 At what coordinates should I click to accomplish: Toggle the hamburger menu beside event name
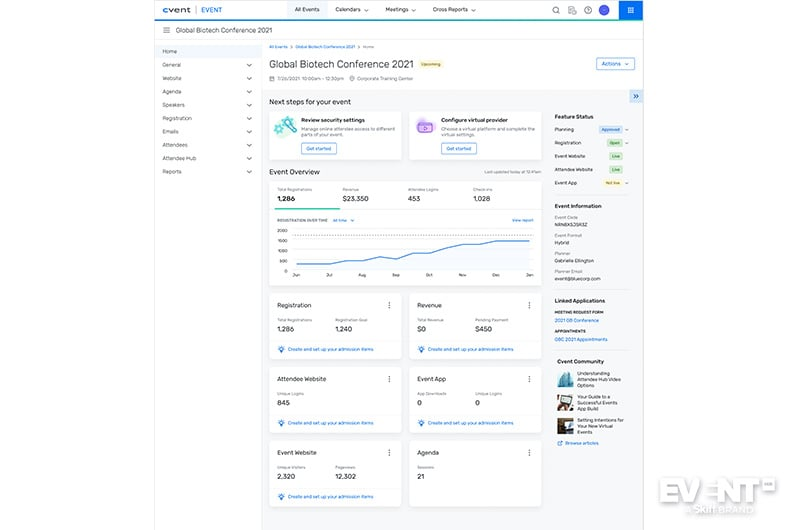coord(166,30)
